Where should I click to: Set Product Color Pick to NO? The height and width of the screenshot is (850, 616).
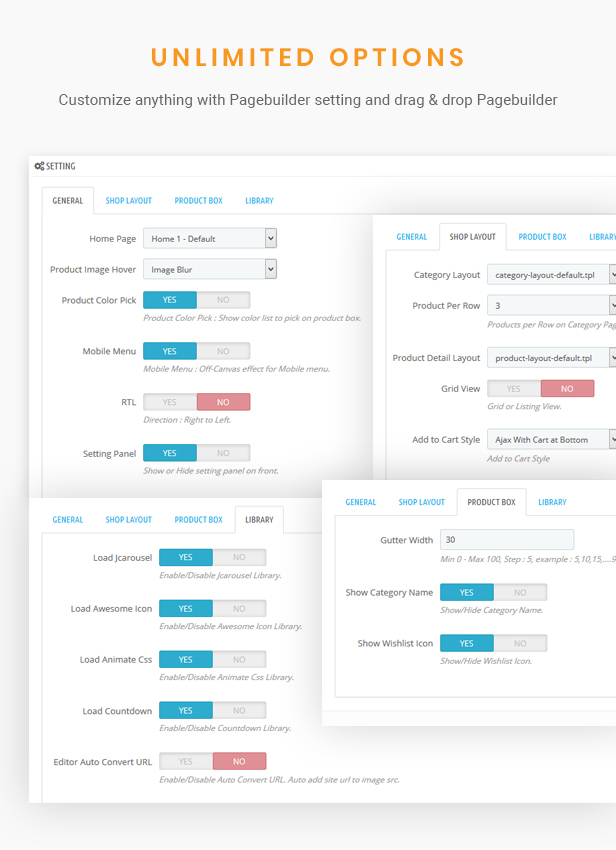tap(223, 300)
